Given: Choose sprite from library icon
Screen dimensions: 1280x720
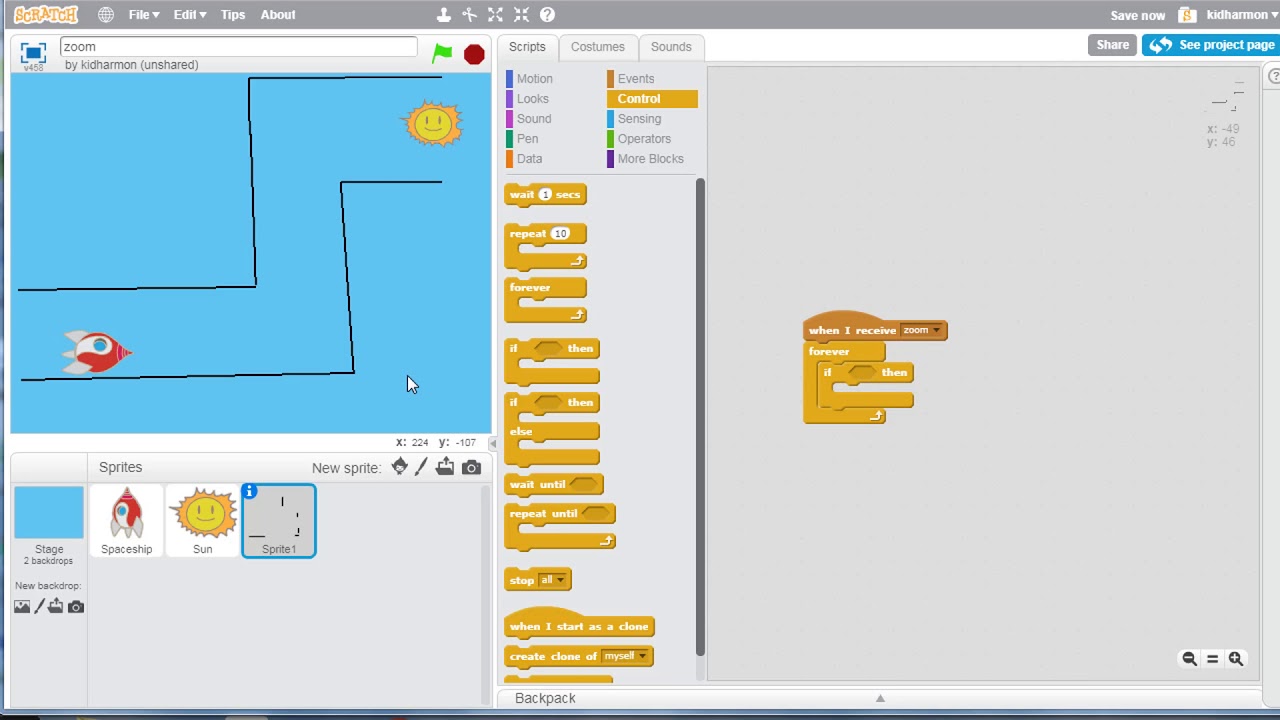Looking at the screenshot, I should coord(399,467).
